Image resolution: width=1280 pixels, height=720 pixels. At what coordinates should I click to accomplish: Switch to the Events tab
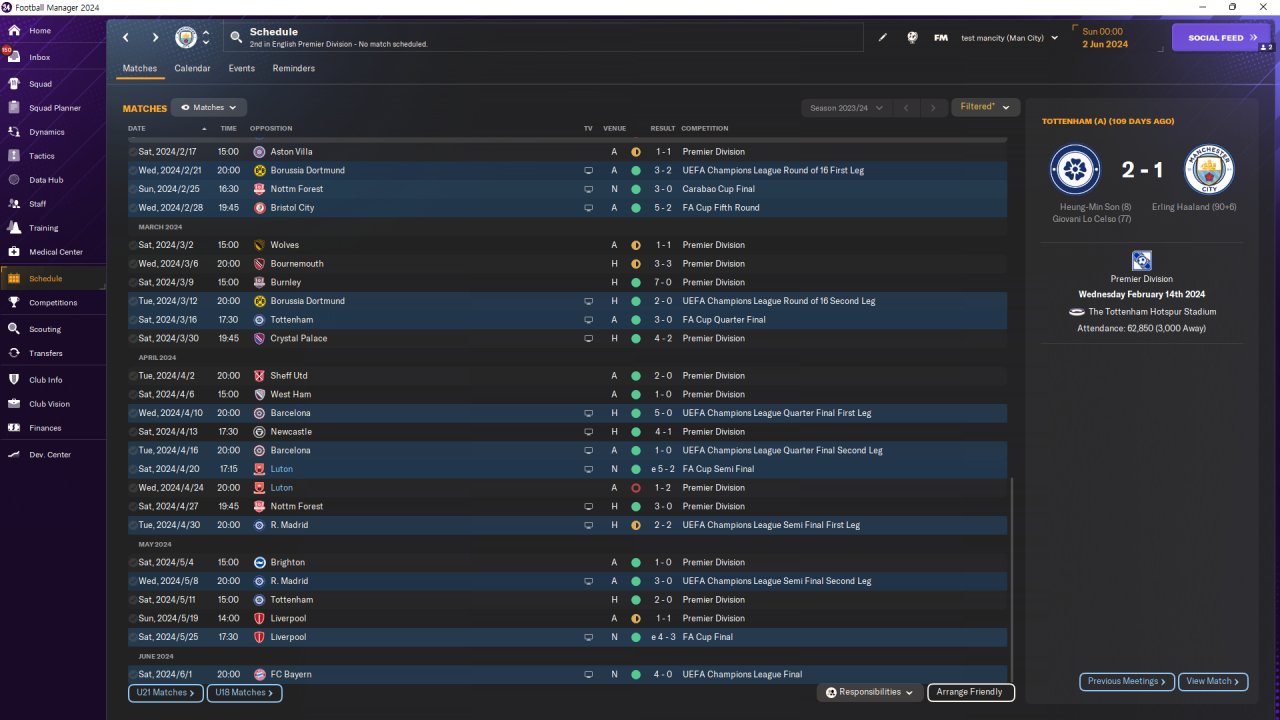click(x=241, y=69)
